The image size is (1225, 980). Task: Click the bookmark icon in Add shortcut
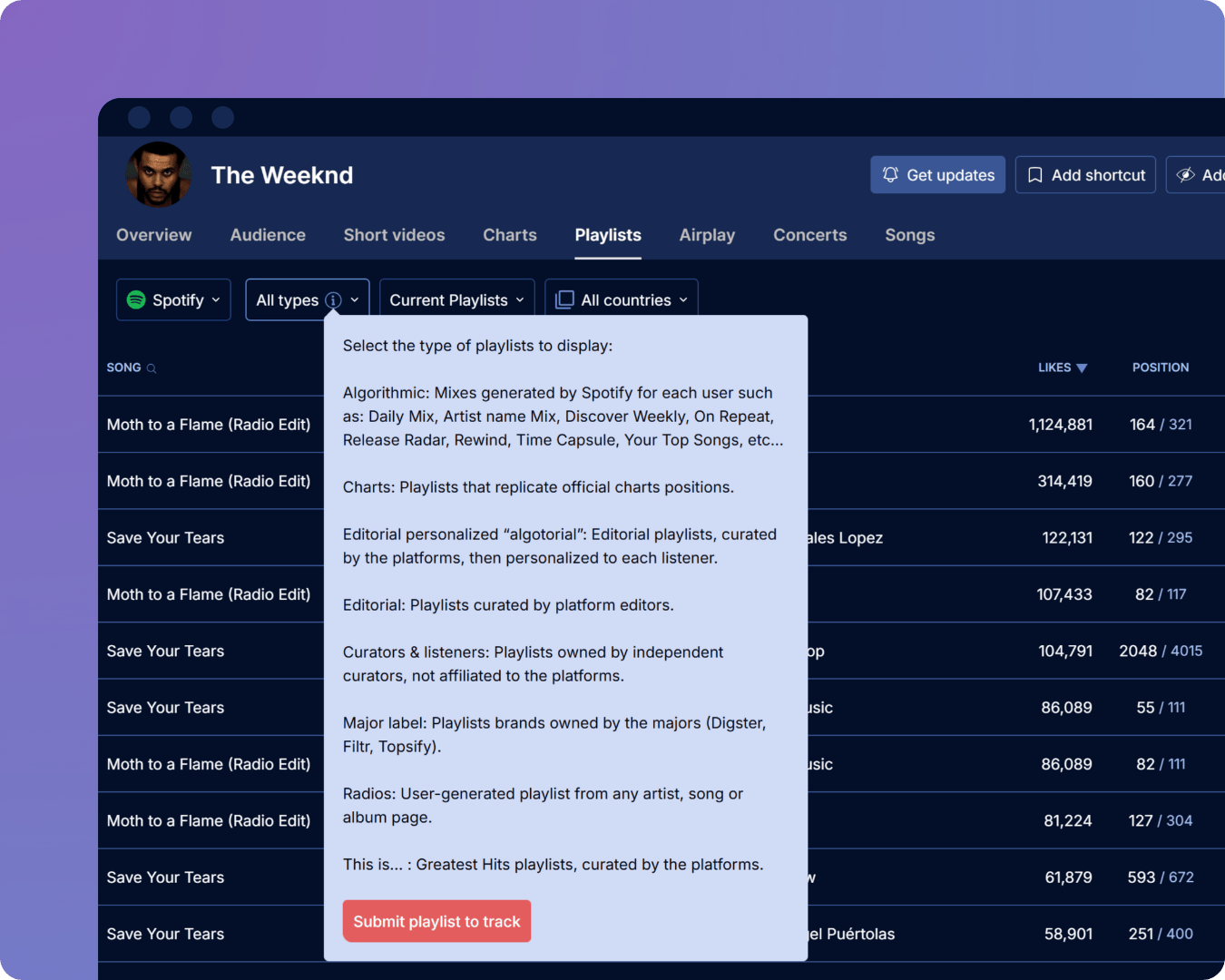tap(1034, 175)
